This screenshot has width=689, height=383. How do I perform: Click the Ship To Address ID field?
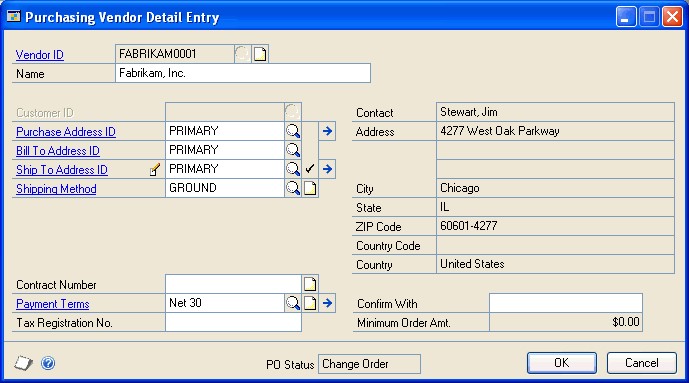point(225,169)
